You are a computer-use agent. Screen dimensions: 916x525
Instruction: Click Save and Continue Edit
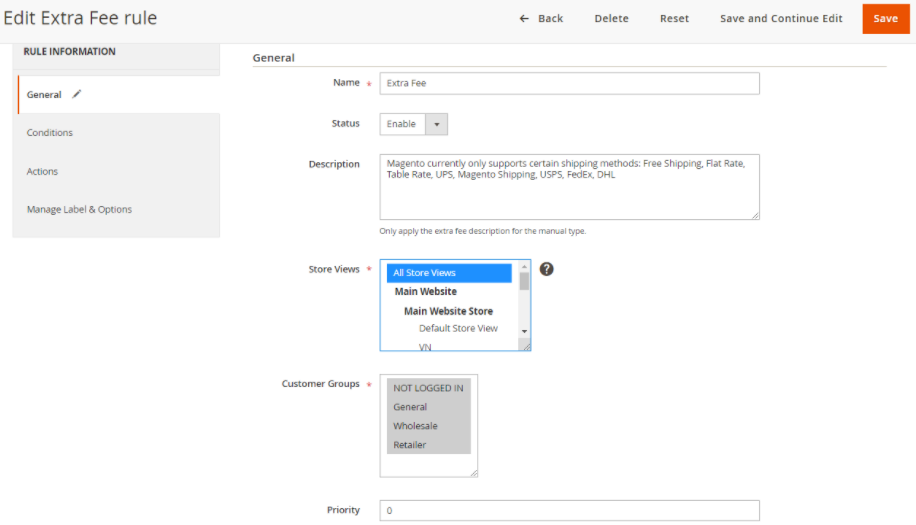tap(781, 18)
